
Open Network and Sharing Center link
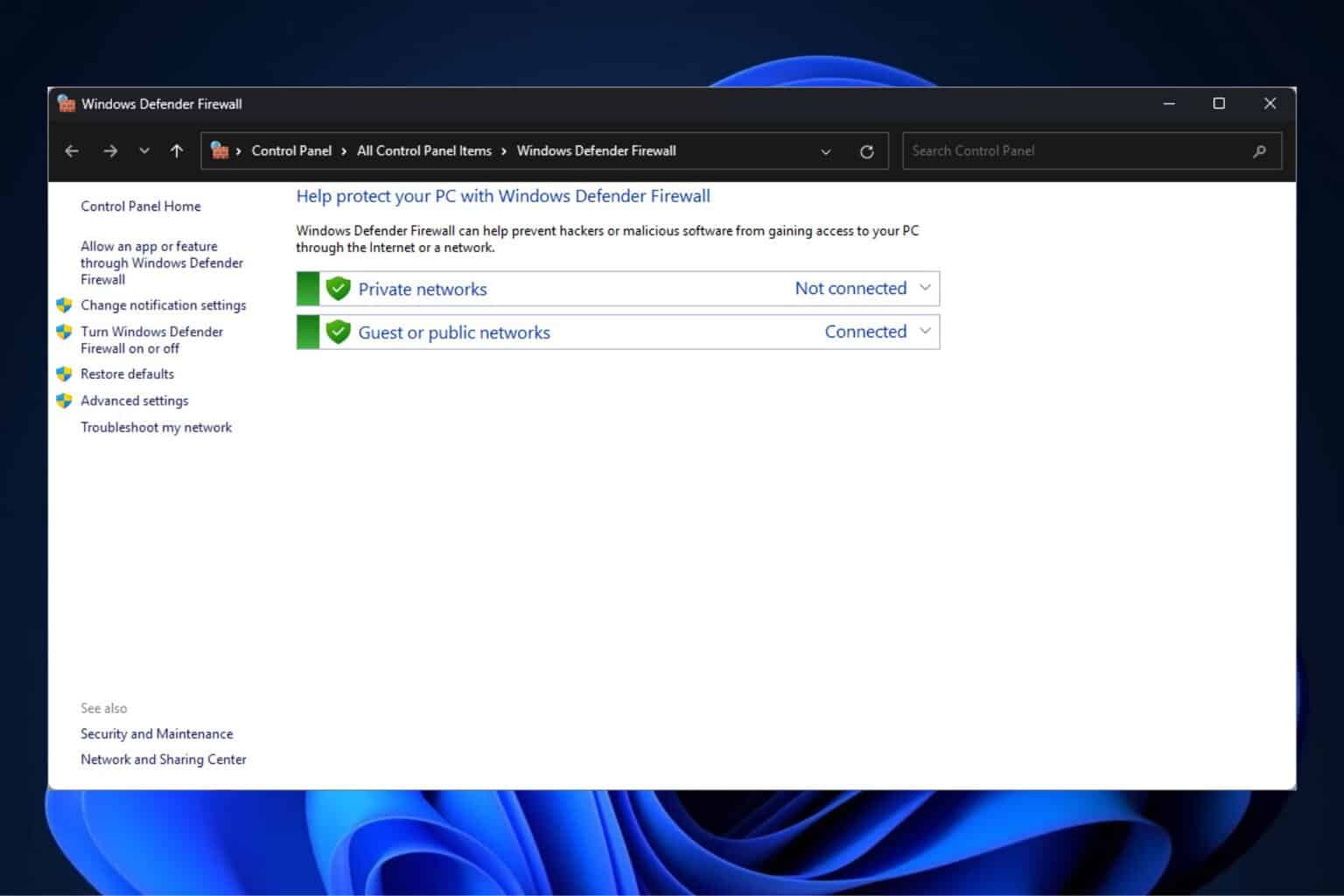click(x=163, y=759)
